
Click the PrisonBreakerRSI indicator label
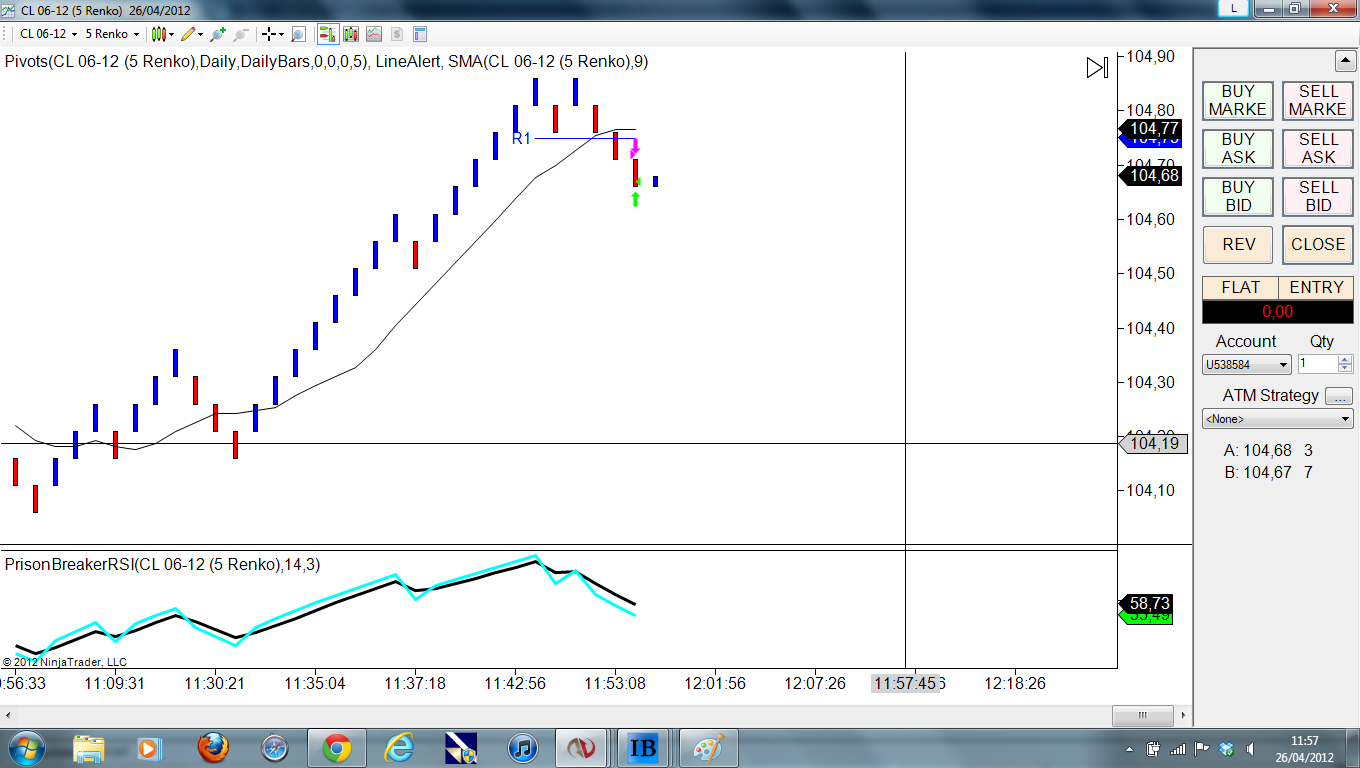pyautogui.click(x=162, y=564)
